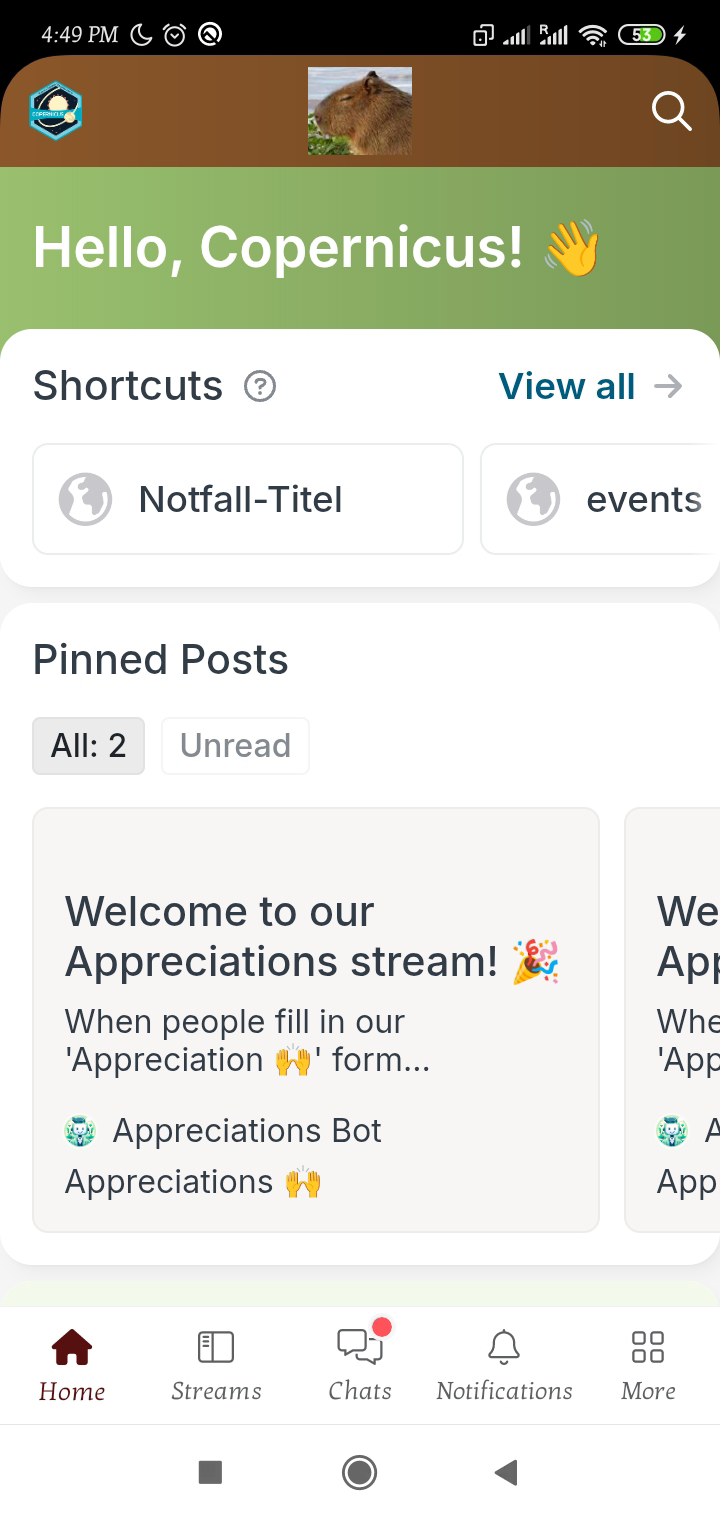The height and width of the screenshot is (1520, 720).
Task: Tap the Appreciations Bot avatar icon
Action: coord(81,1131)
